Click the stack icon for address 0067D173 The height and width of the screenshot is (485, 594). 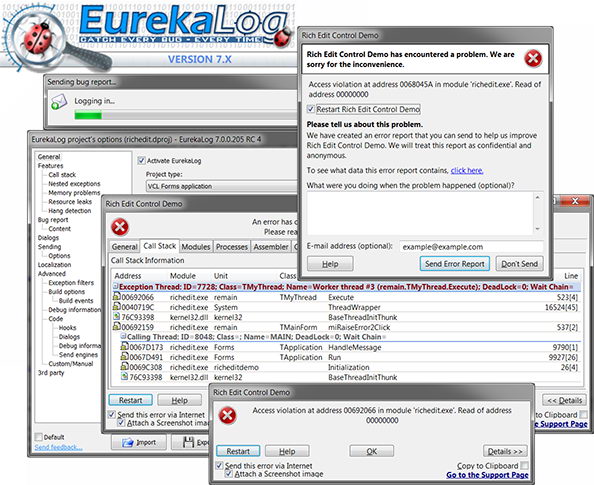pos(124,346)
